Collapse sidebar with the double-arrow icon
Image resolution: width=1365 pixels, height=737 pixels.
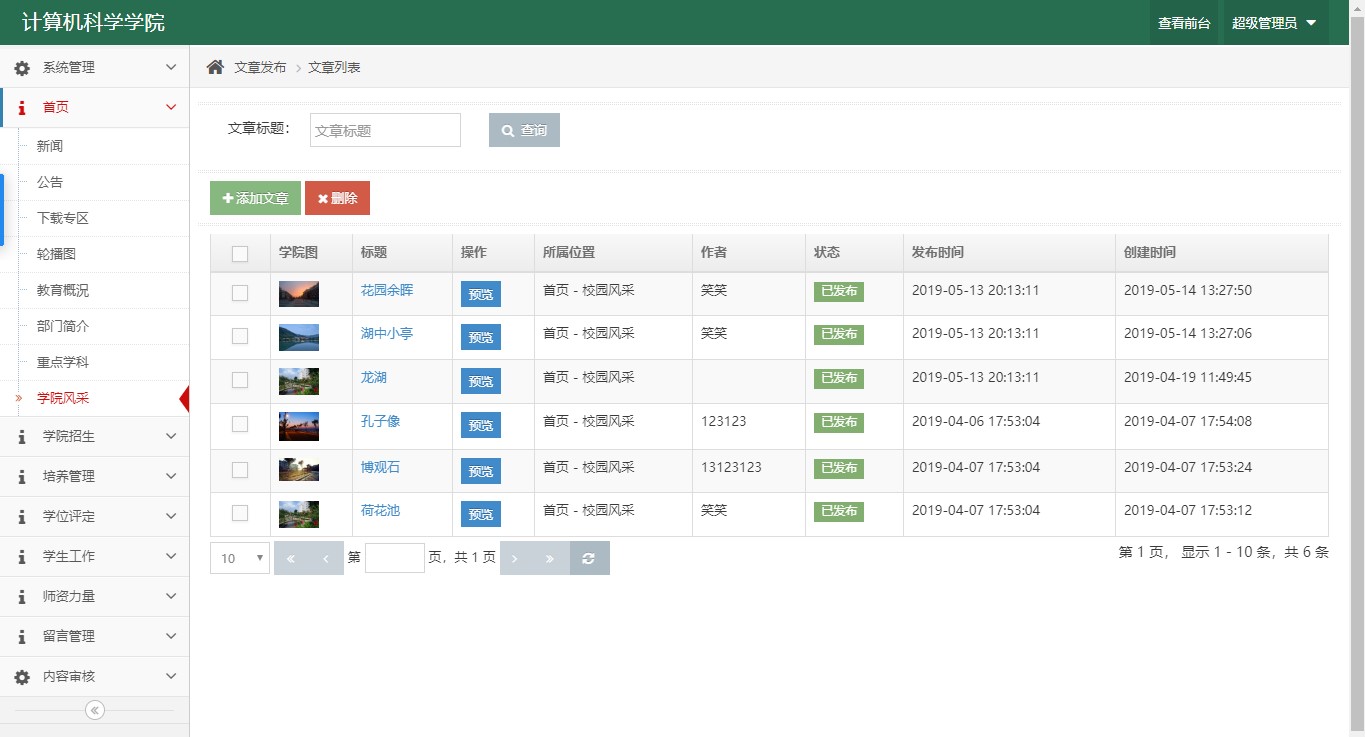tap(95, 710)
